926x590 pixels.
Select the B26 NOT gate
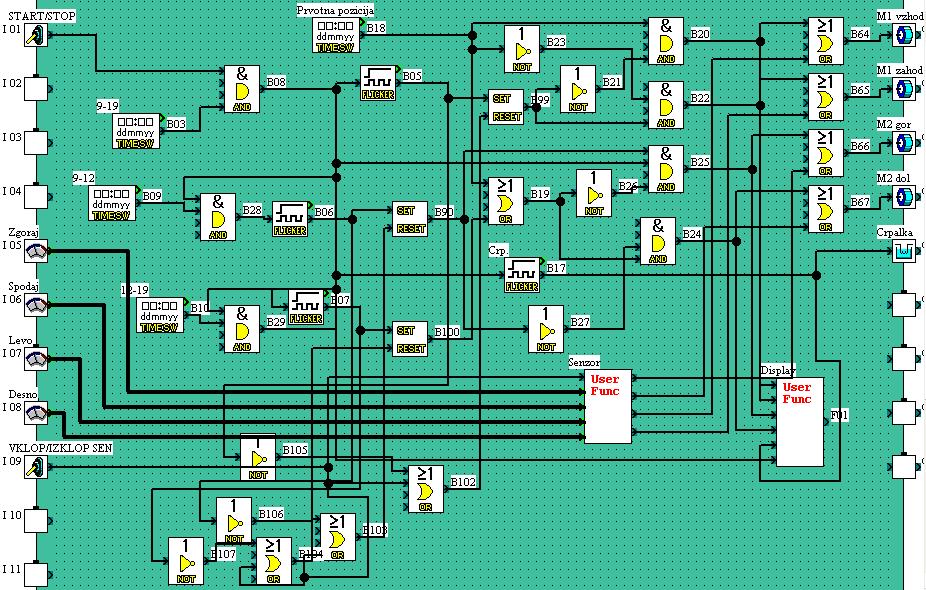pyautogui.click(x=594, y=193)
